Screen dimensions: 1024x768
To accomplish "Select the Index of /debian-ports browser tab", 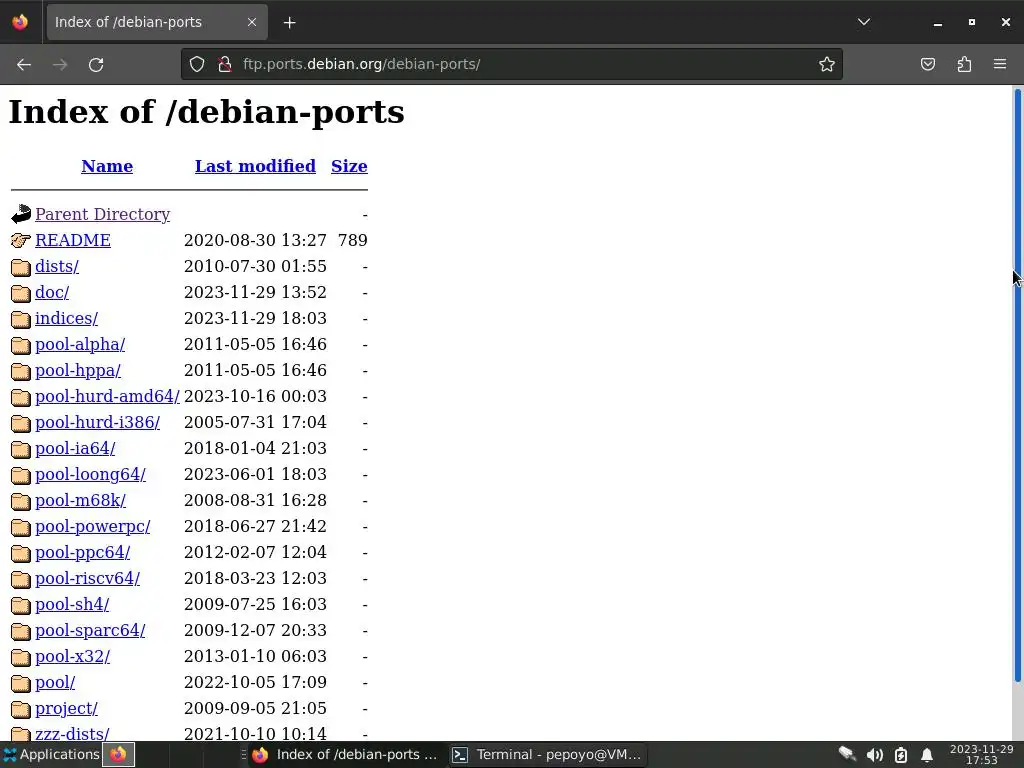I will pos(157,22).
